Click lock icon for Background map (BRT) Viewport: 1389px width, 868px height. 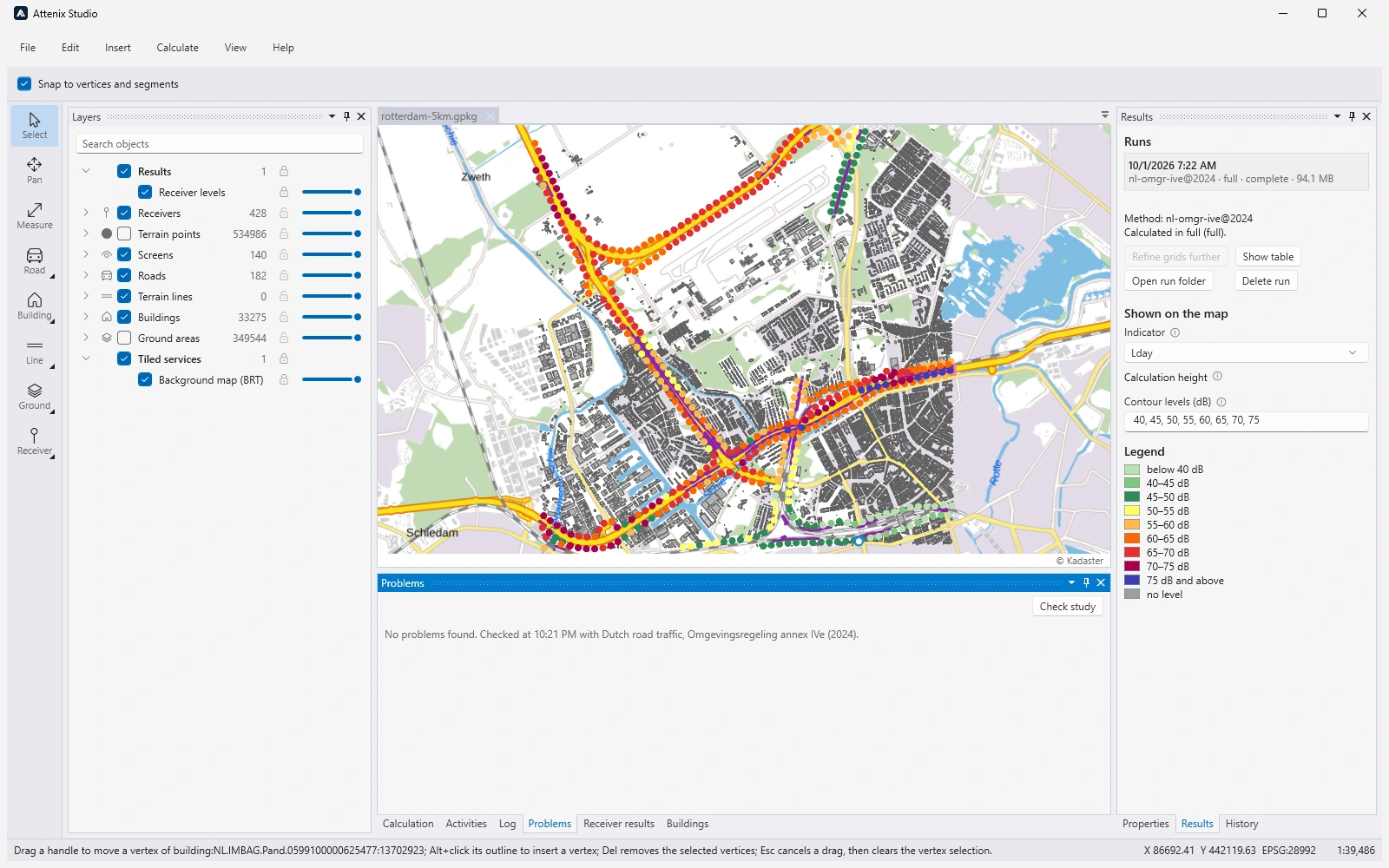tap(284, 379)
